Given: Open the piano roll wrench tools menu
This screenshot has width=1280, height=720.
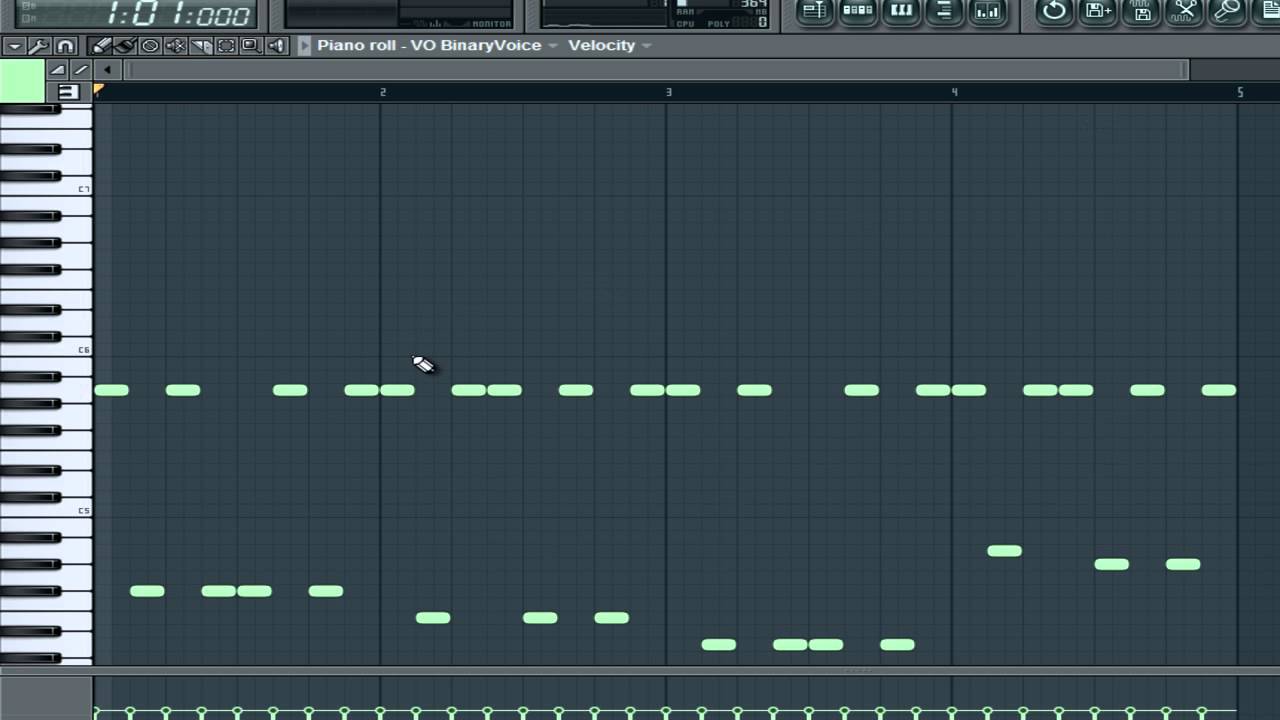Looking at the screenshot, I should click(x=39, y=46).
